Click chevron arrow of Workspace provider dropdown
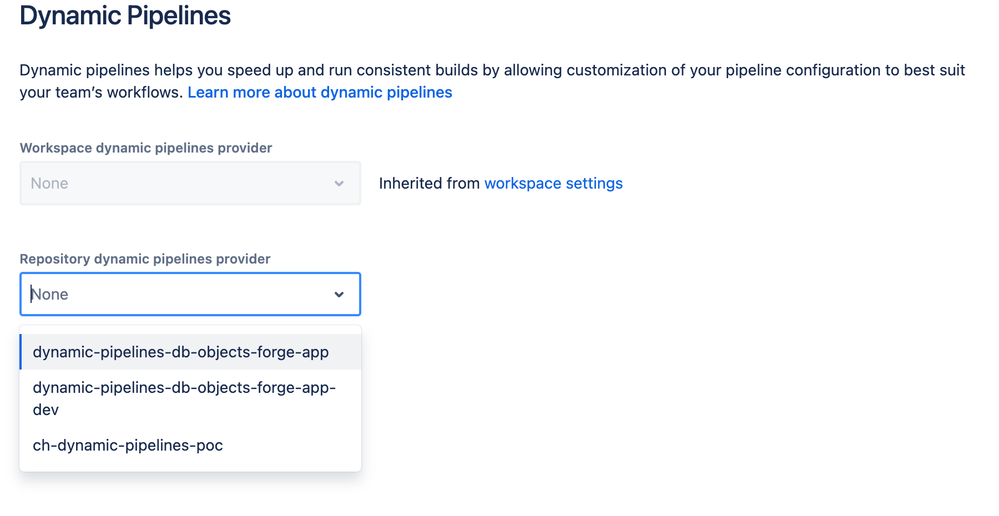This screenshot has width=999, height=516. [x=339, y=183]
